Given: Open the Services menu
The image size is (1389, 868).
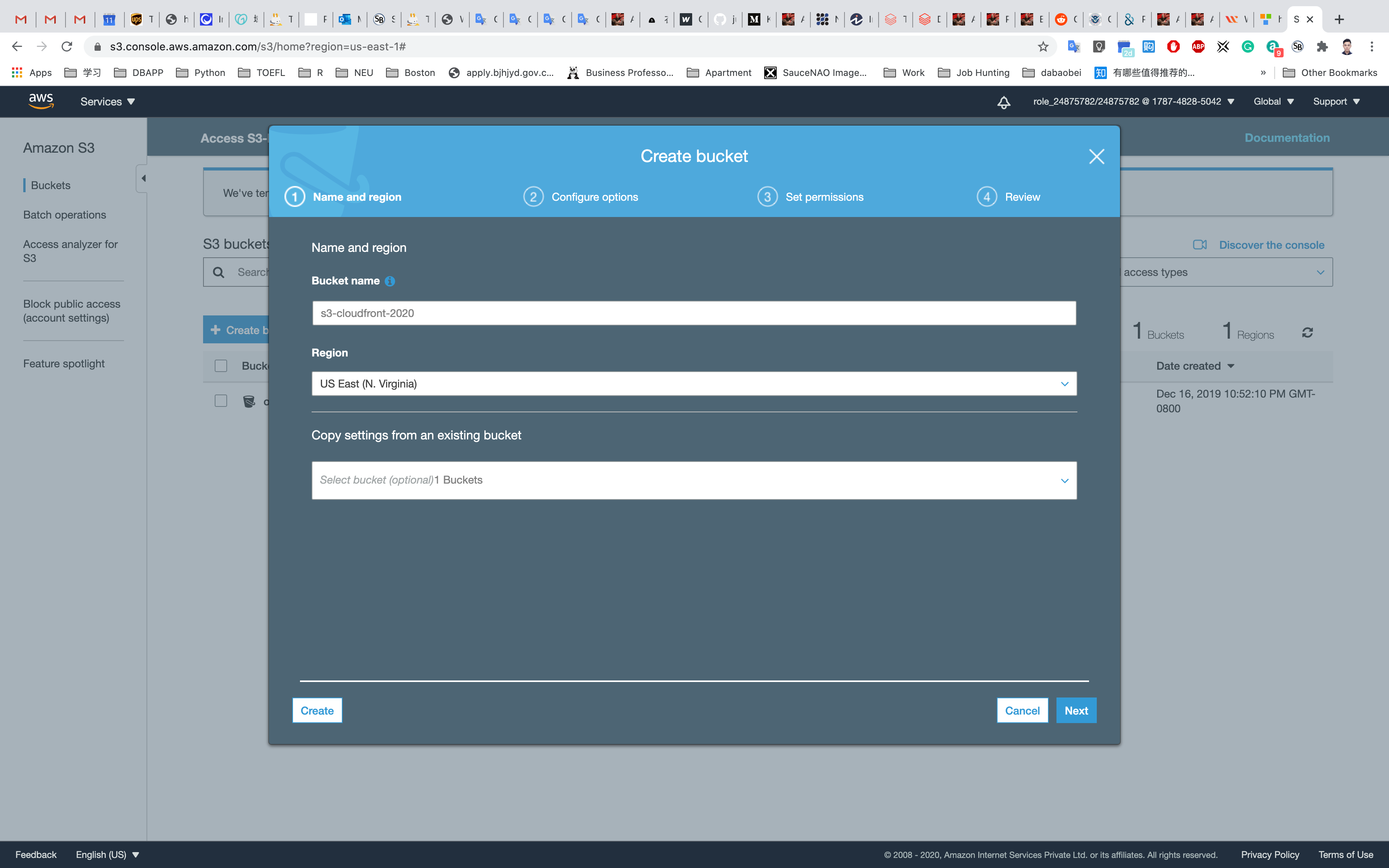Looking at the screenshot, I should [107, 102].
